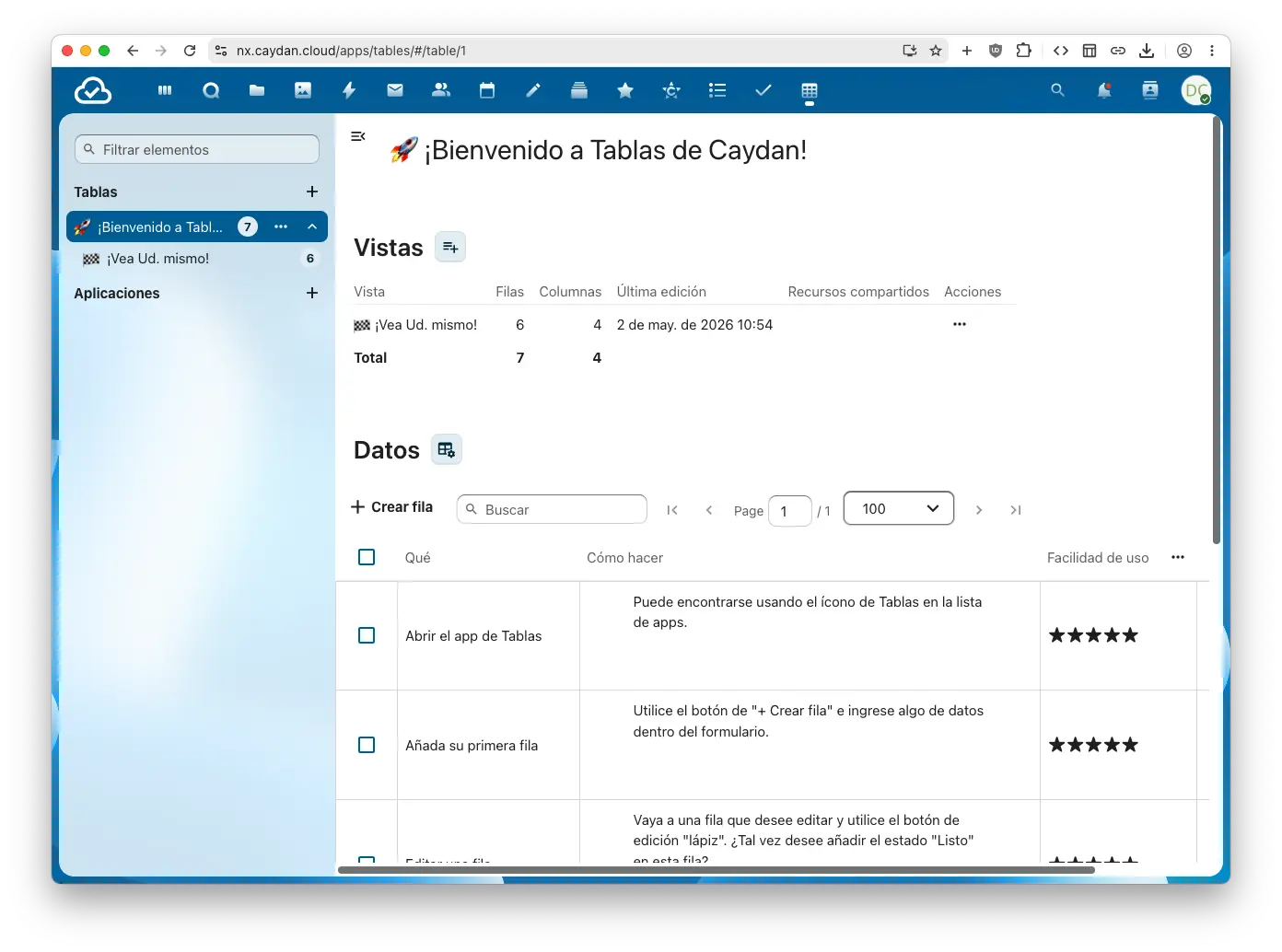Select ¡Vea Ud. mismo! view in sidebar
This screenshot has height=952, width=1282.
(197, 259)
